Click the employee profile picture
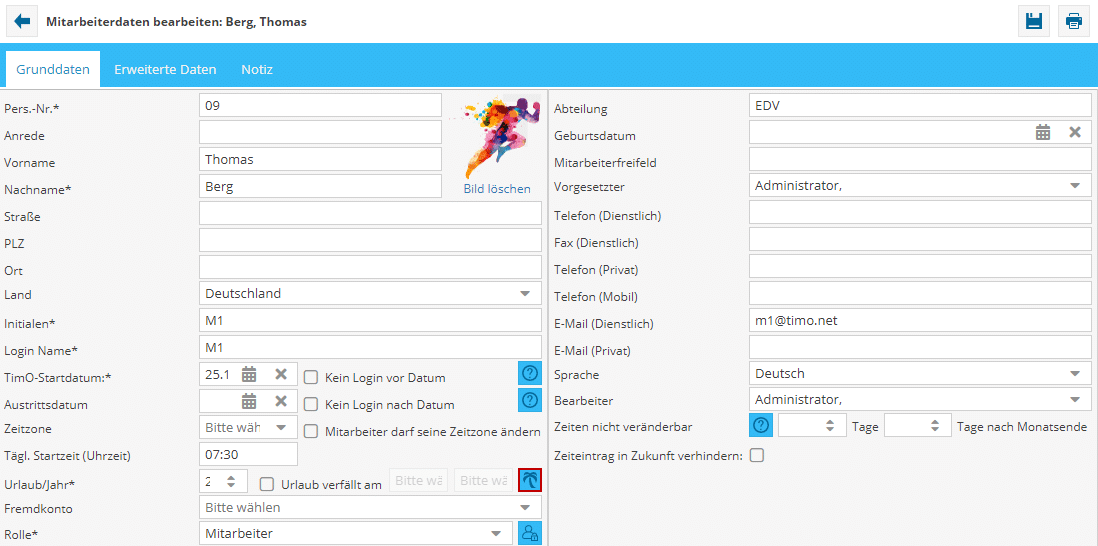The height and width of the screenshot is (546, 1098). (x=497, y=136)
